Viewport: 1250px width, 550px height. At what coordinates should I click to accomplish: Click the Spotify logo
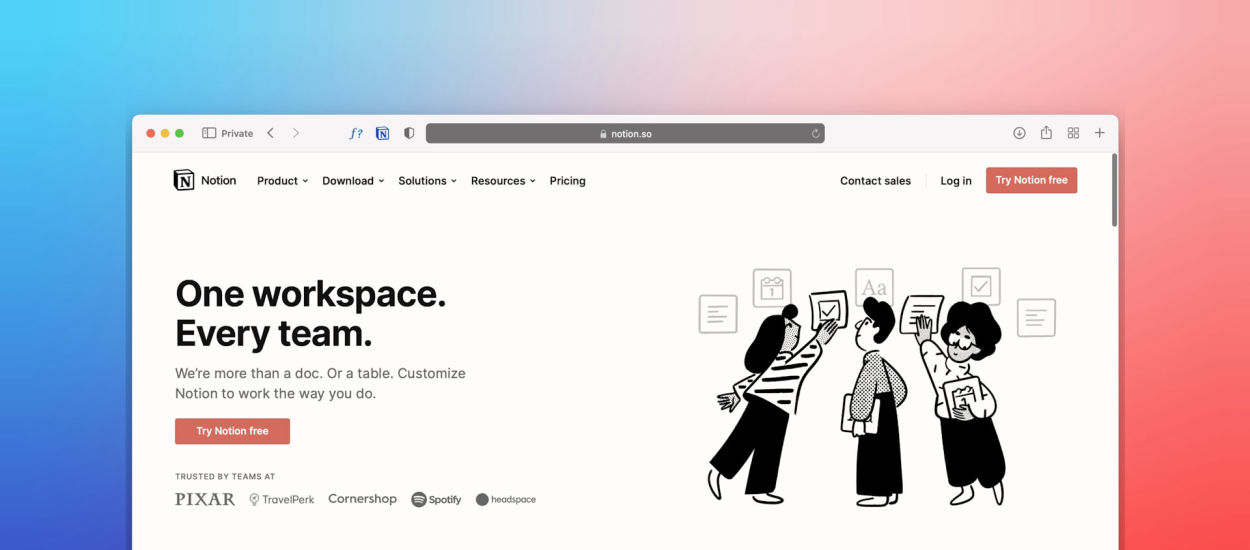point(436,499)
